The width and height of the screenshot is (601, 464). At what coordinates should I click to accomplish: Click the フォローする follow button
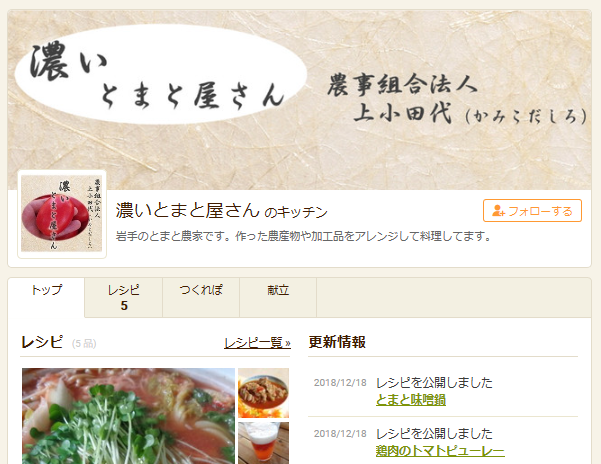click(x=532, y=210)
